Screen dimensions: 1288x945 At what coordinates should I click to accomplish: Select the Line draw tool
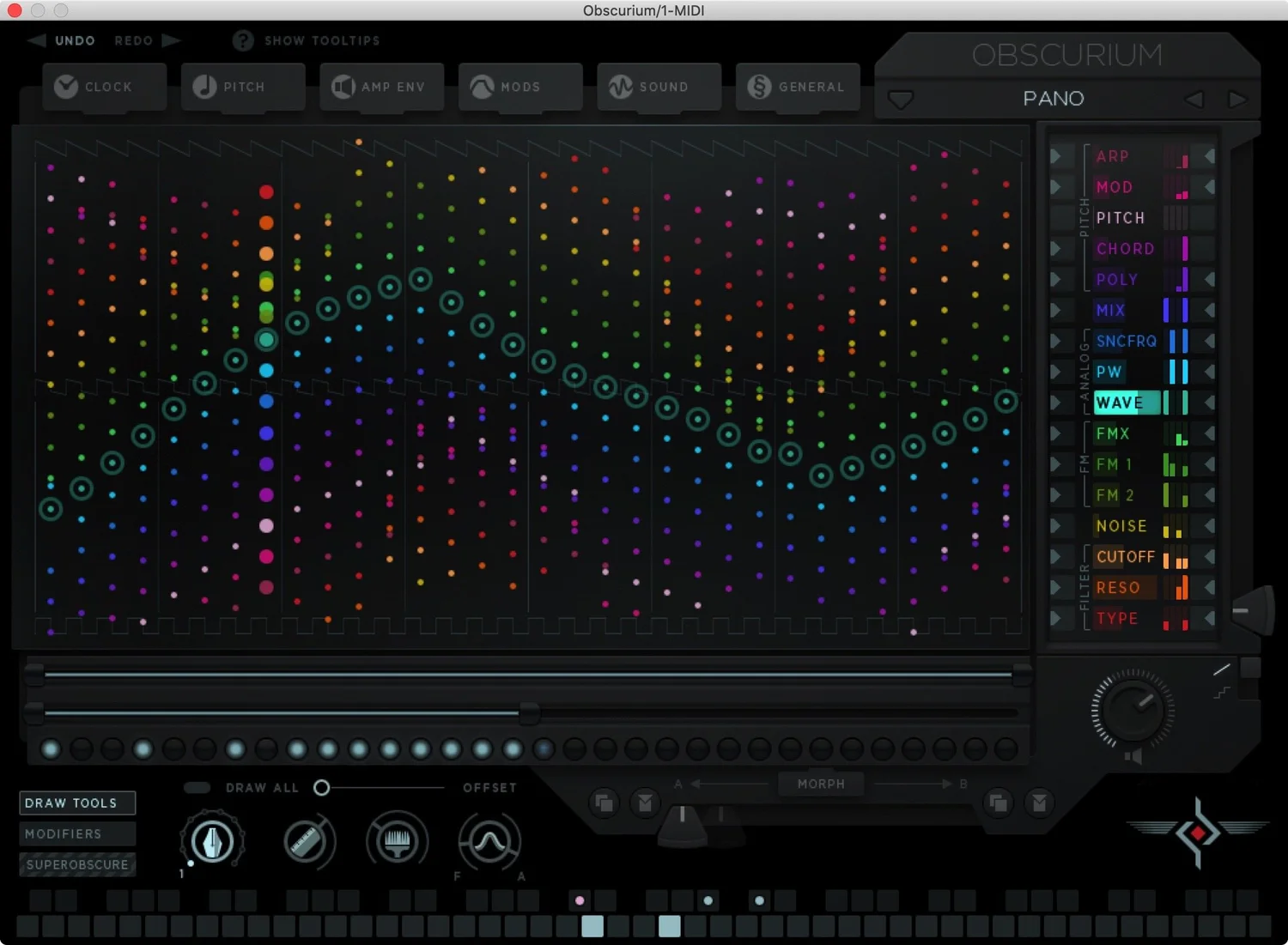coord(308,841)
